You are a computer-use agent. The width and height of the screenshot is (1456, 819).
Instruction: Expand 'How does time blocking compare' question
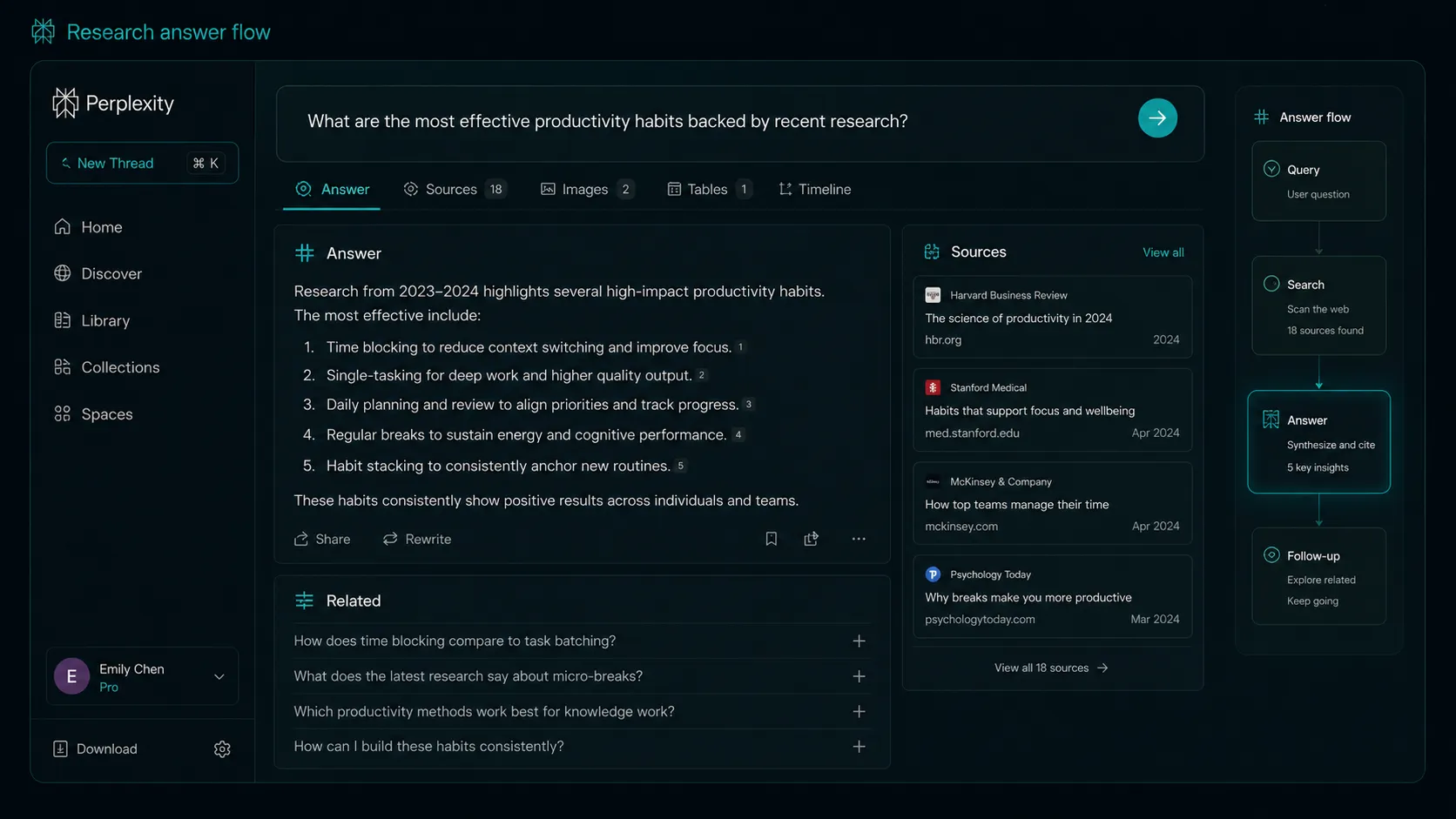[859, 641]
